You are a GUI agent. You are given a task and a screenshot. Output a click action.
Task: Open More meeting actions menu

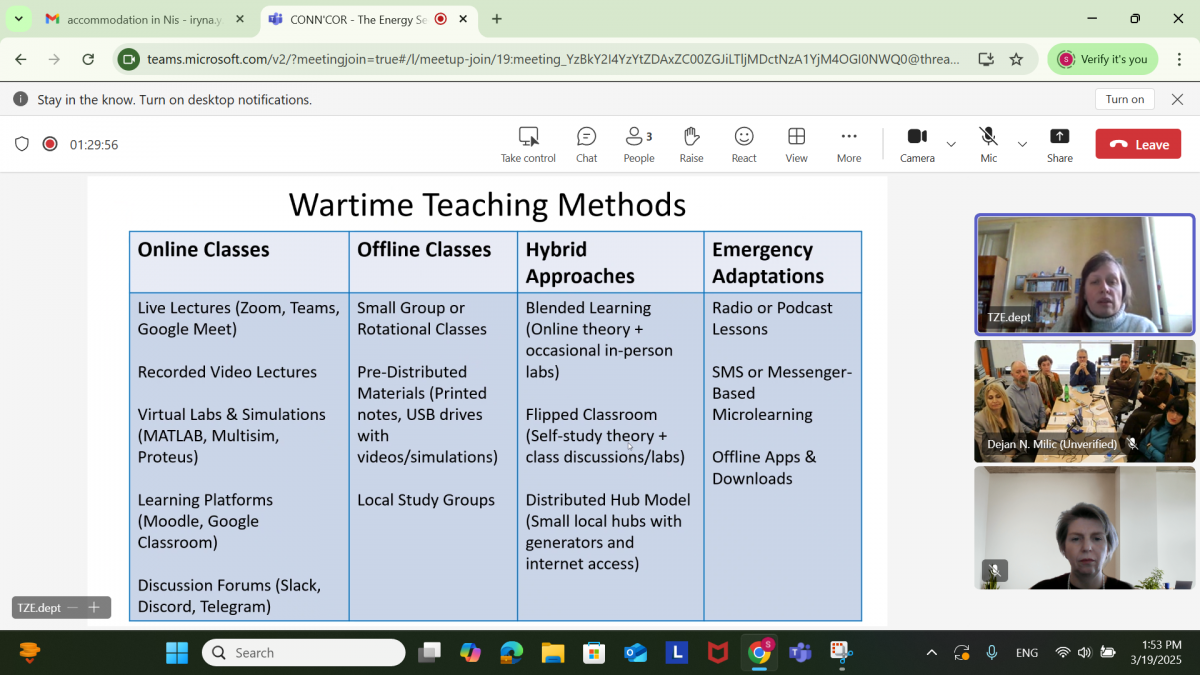(x=849, y=144)
